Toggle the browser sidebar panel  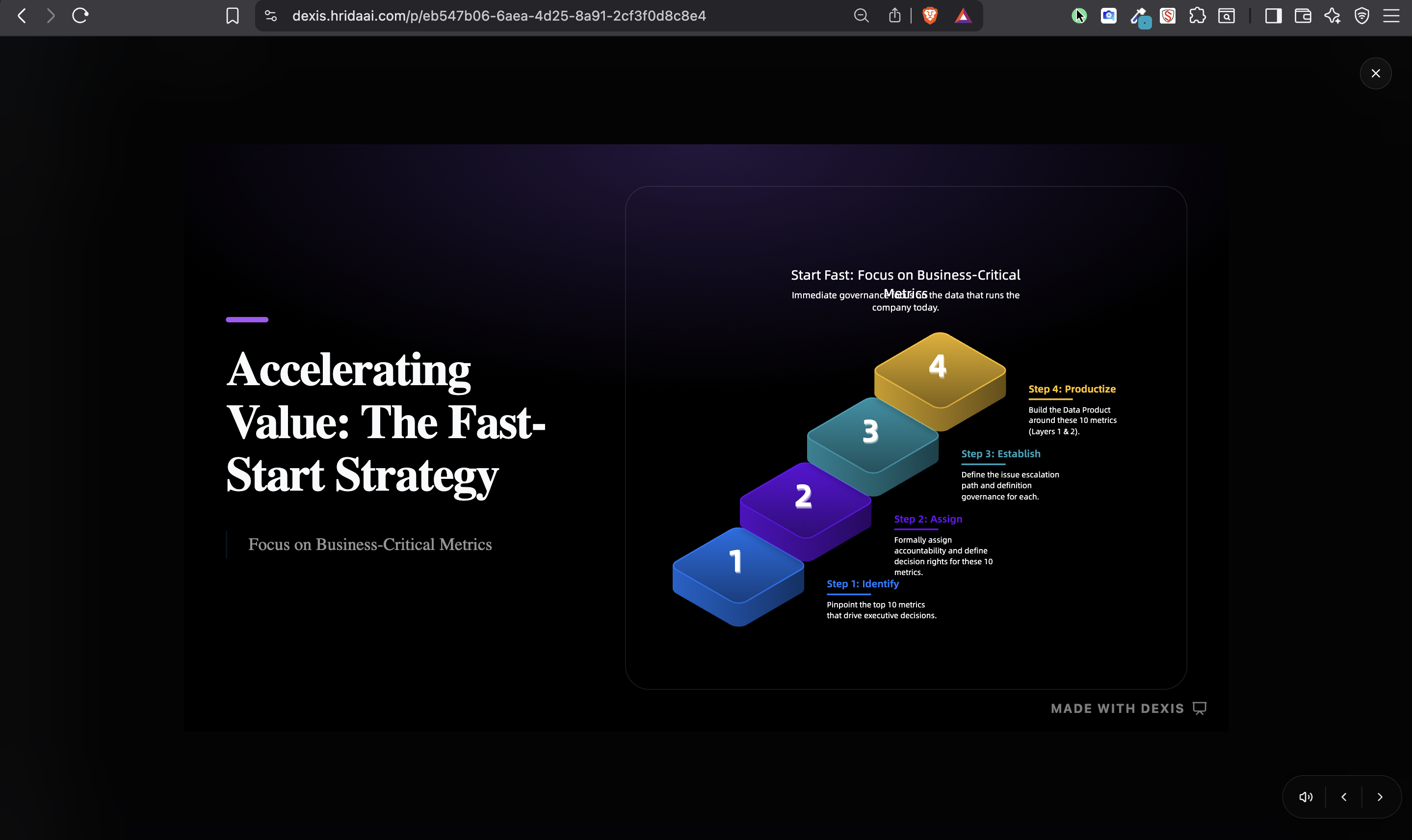click(x=1273, y=16)
